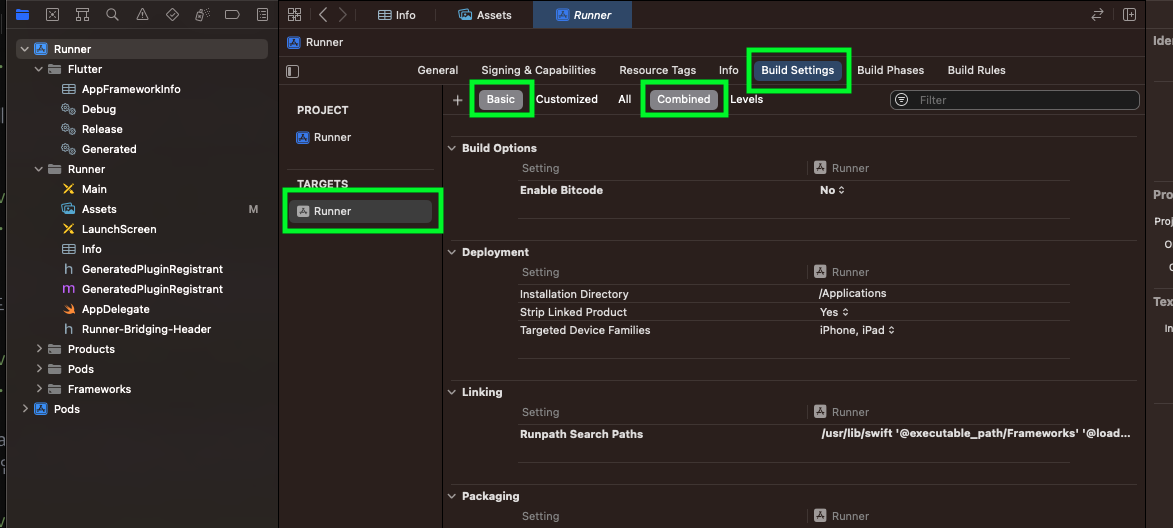Open the Issue navigator warning icon
Screen dimensions: 1173x528
pos(142,14)
